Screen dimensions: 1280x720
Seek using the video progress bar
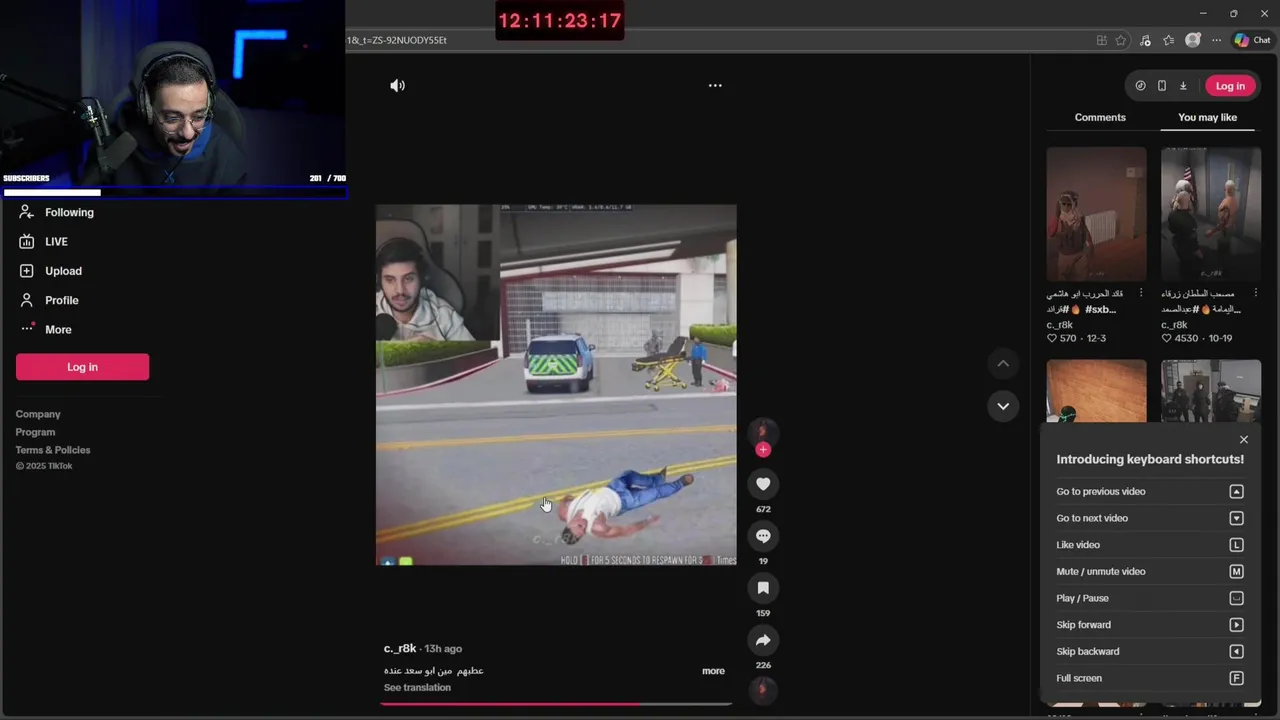pos(556,704)
